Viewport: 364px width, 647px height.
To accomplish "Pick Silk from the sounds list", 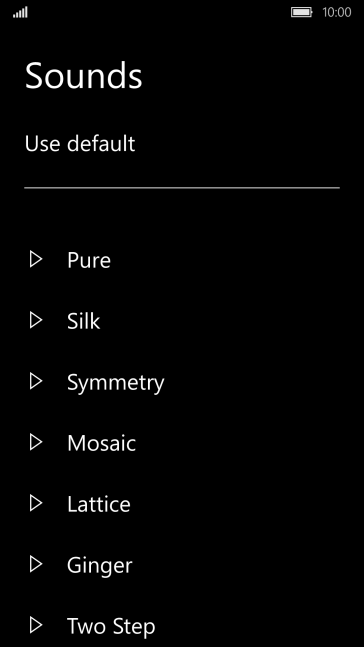I will 83,321.
